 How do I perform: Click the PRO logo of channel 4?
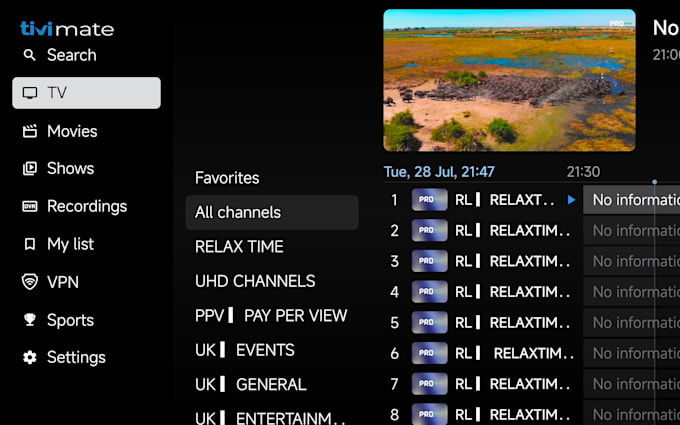pyautogui.click(x=429, y=292)
